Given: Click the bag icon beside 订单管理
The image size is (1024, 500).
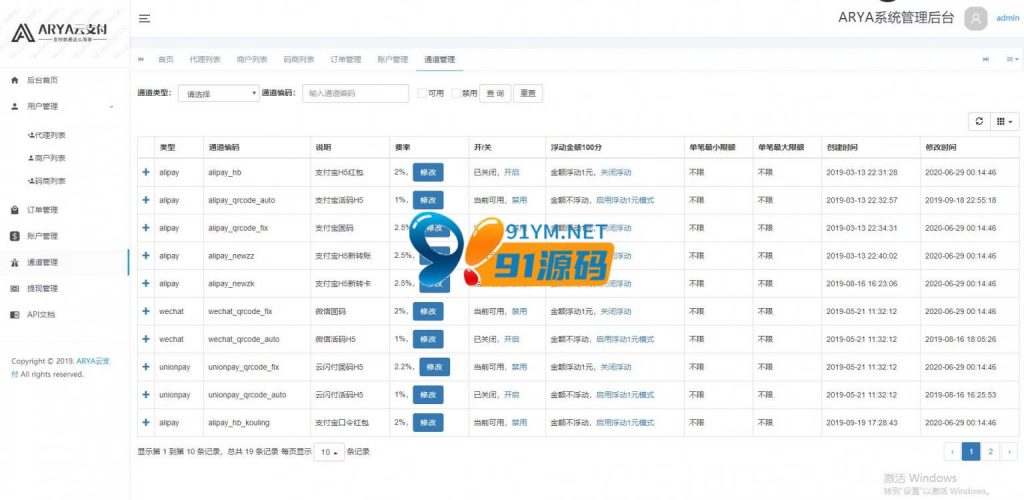Looking at the screenshot, I should click(x=15, y=210).
